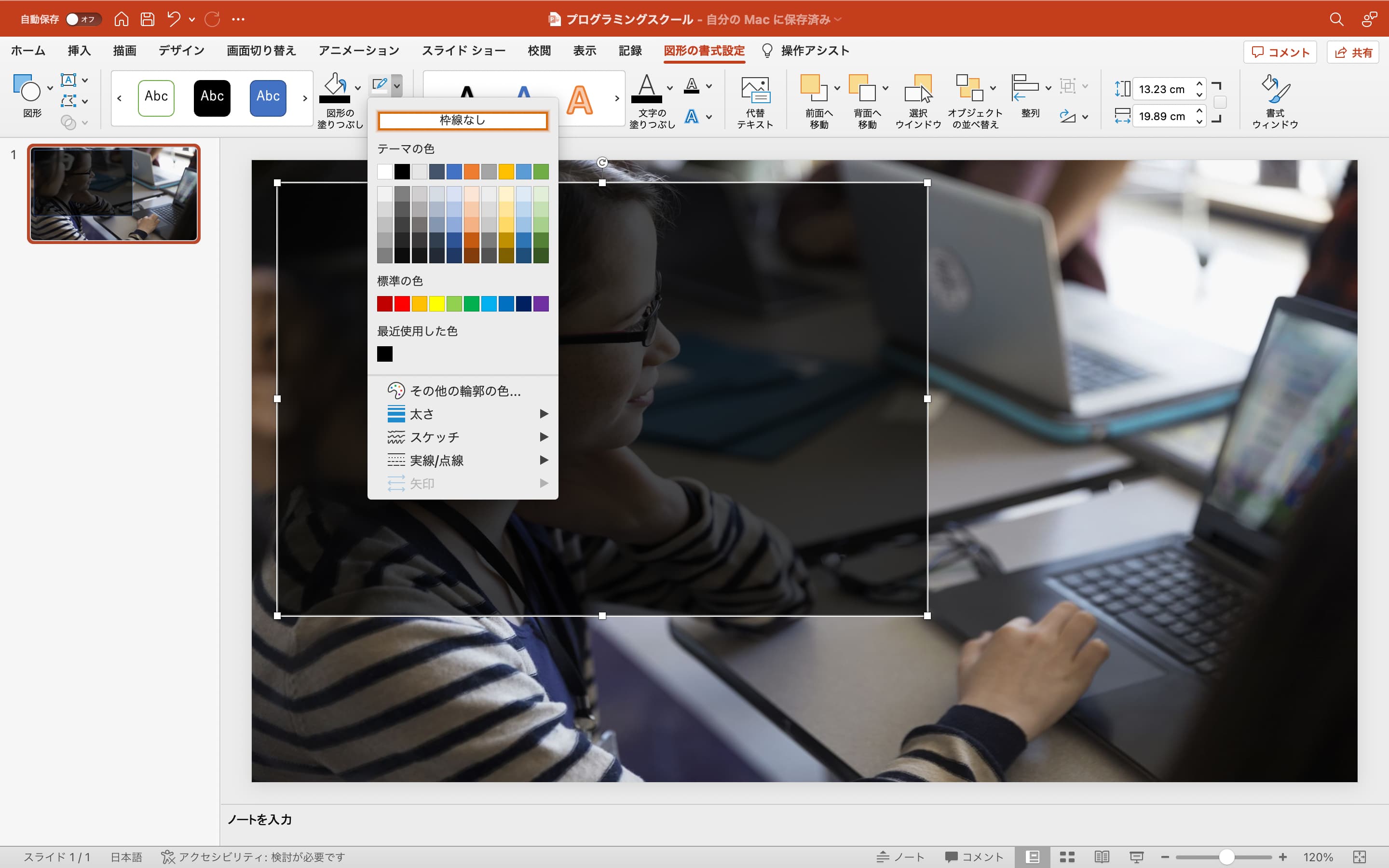Start slide show from status bar icon
Screen dimensions: 1389x868
(1136, 857)
